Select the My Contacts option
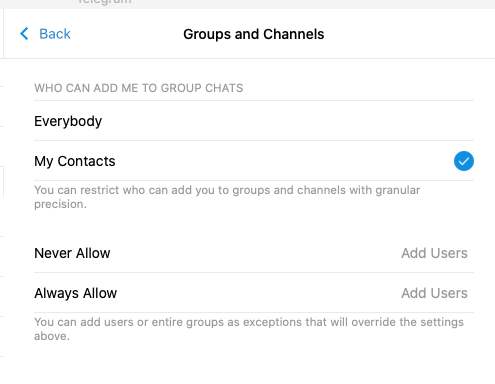 point(254,161)
